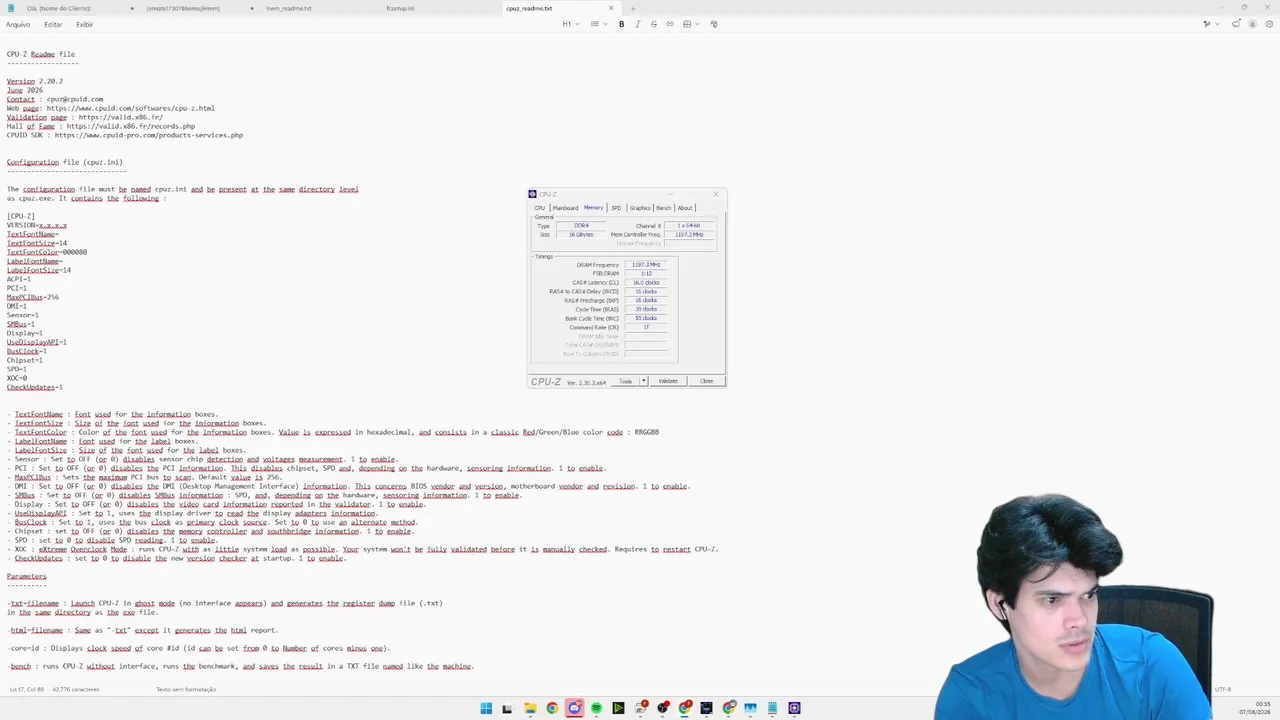Open Spotify from the taskbar
1280x720 pixels.
596,708
